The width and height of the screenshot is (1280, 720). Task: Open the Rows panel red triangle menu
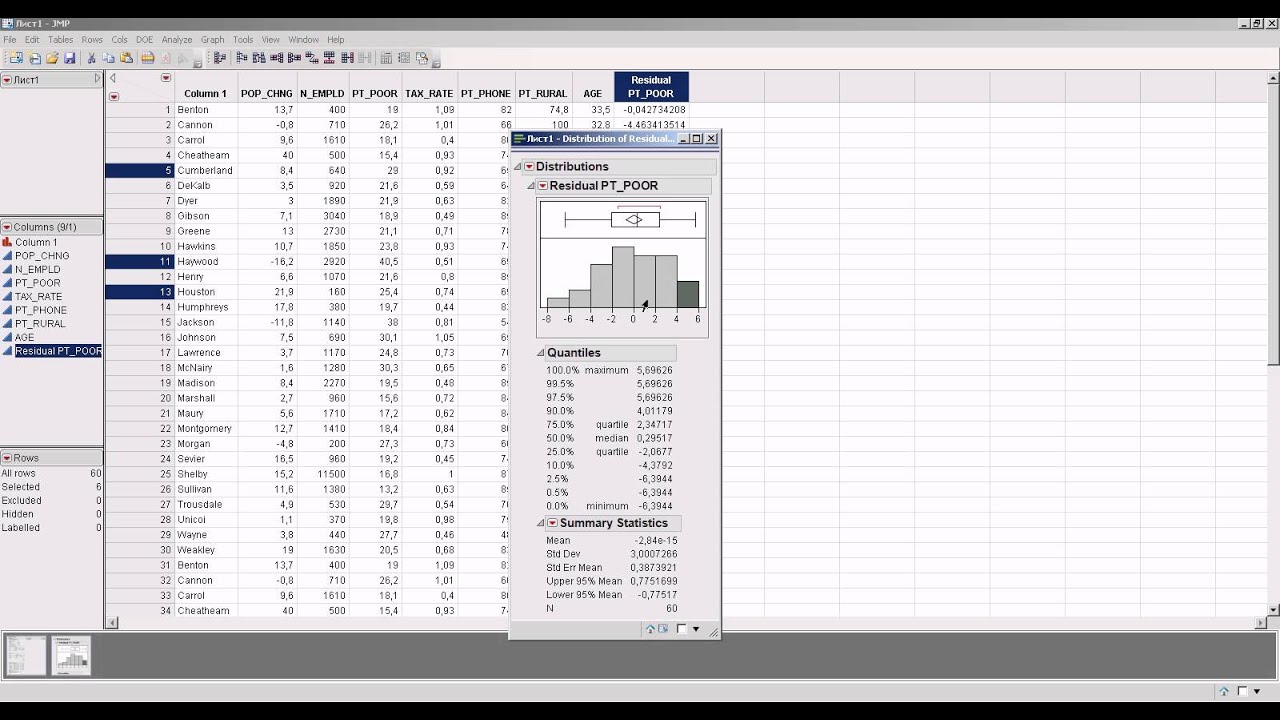pyautogui.click(x=7, y=458)
